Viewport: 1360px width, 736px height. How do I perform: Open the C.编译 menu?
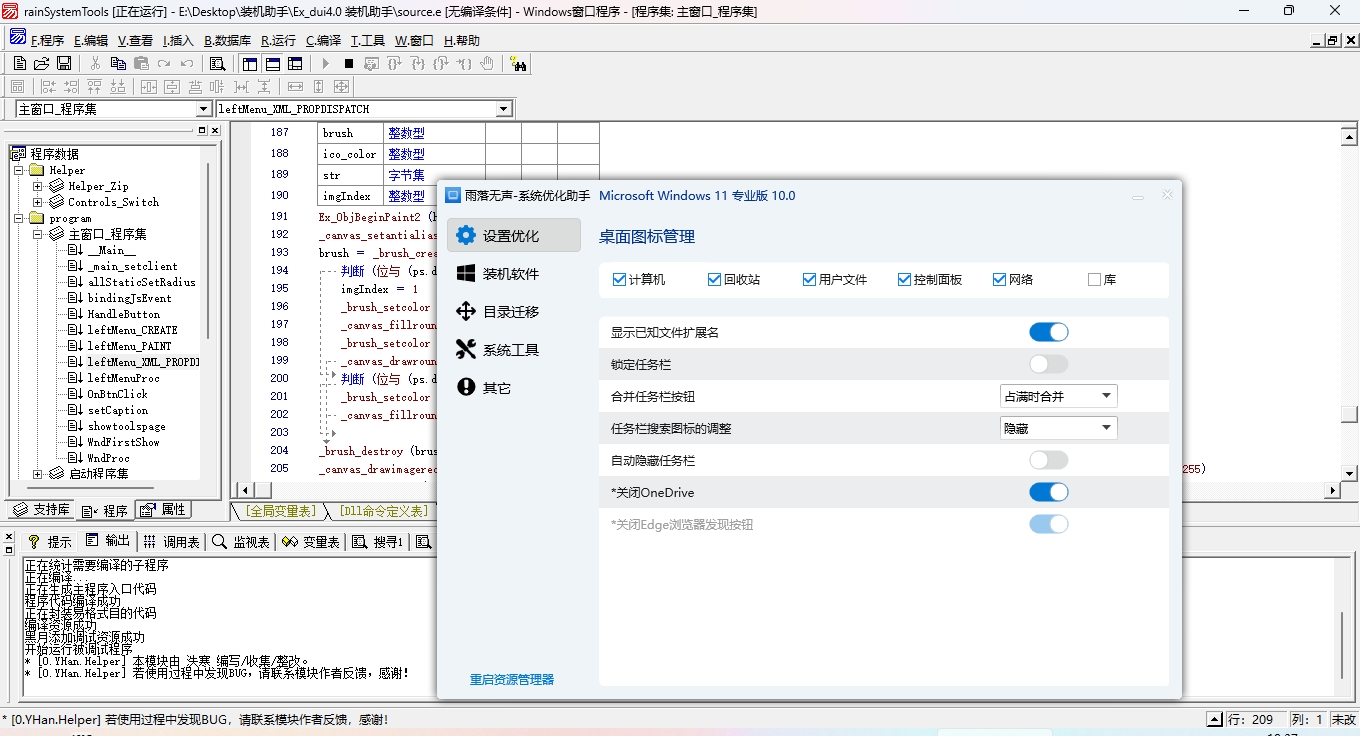coord(323,41)
